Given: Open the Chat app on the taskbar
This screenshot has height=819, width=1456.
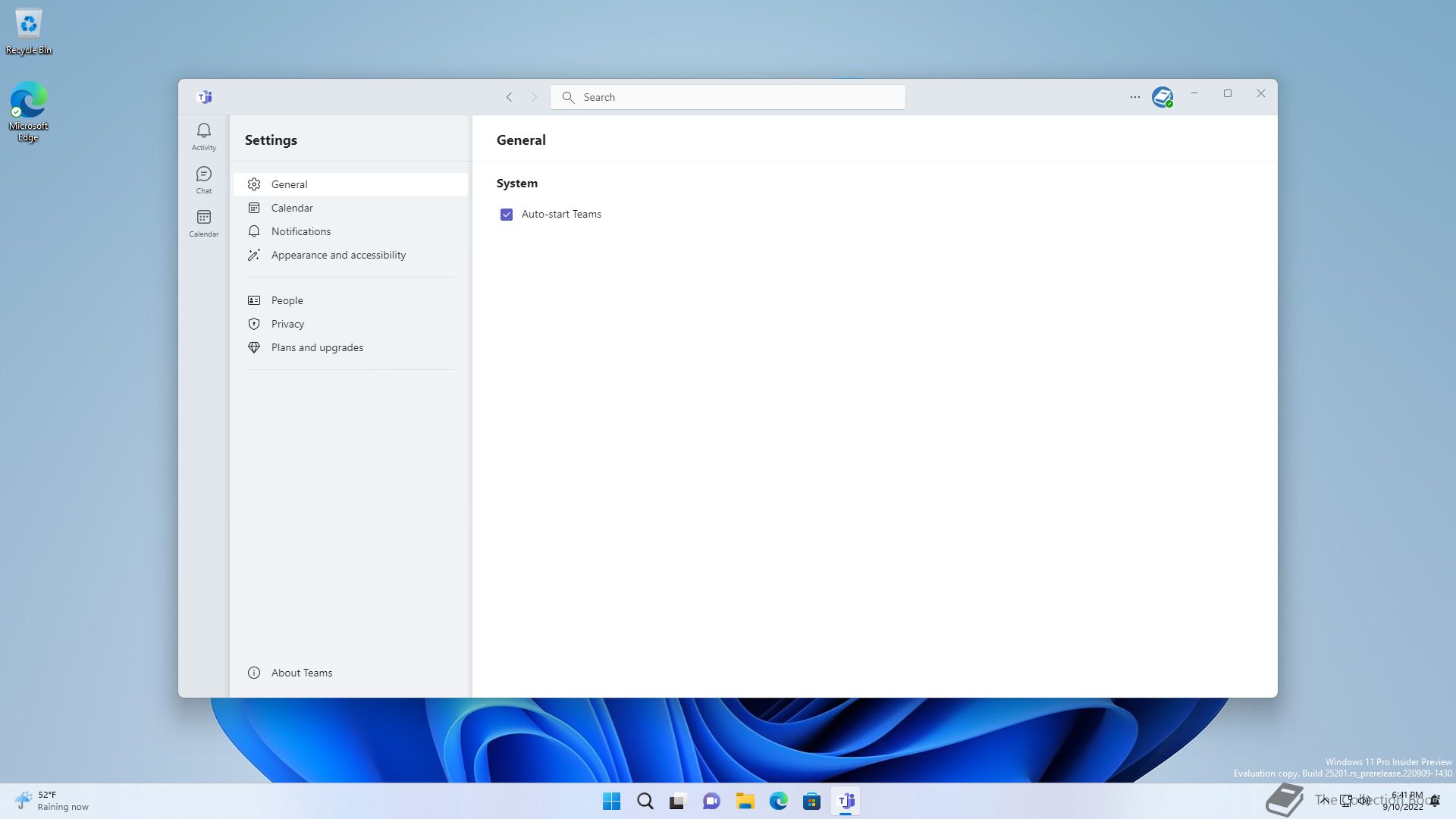Looking at the screenshot, I should (x=711, y=801).
